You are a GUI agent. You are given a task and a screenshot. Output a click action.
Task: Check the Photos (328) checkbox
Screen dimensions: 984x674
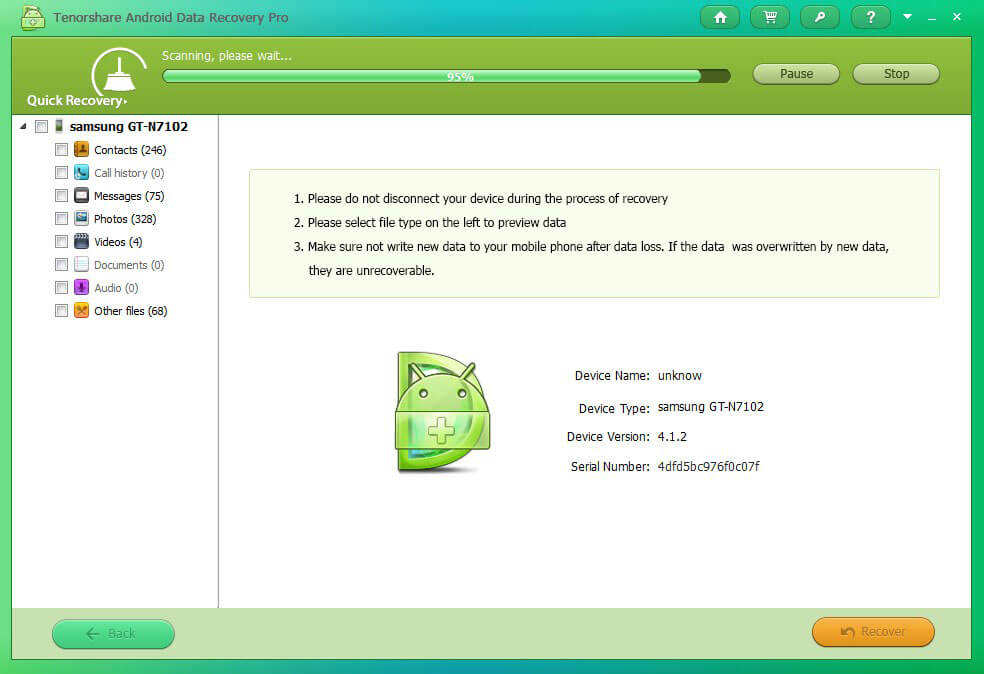(62, 218)
